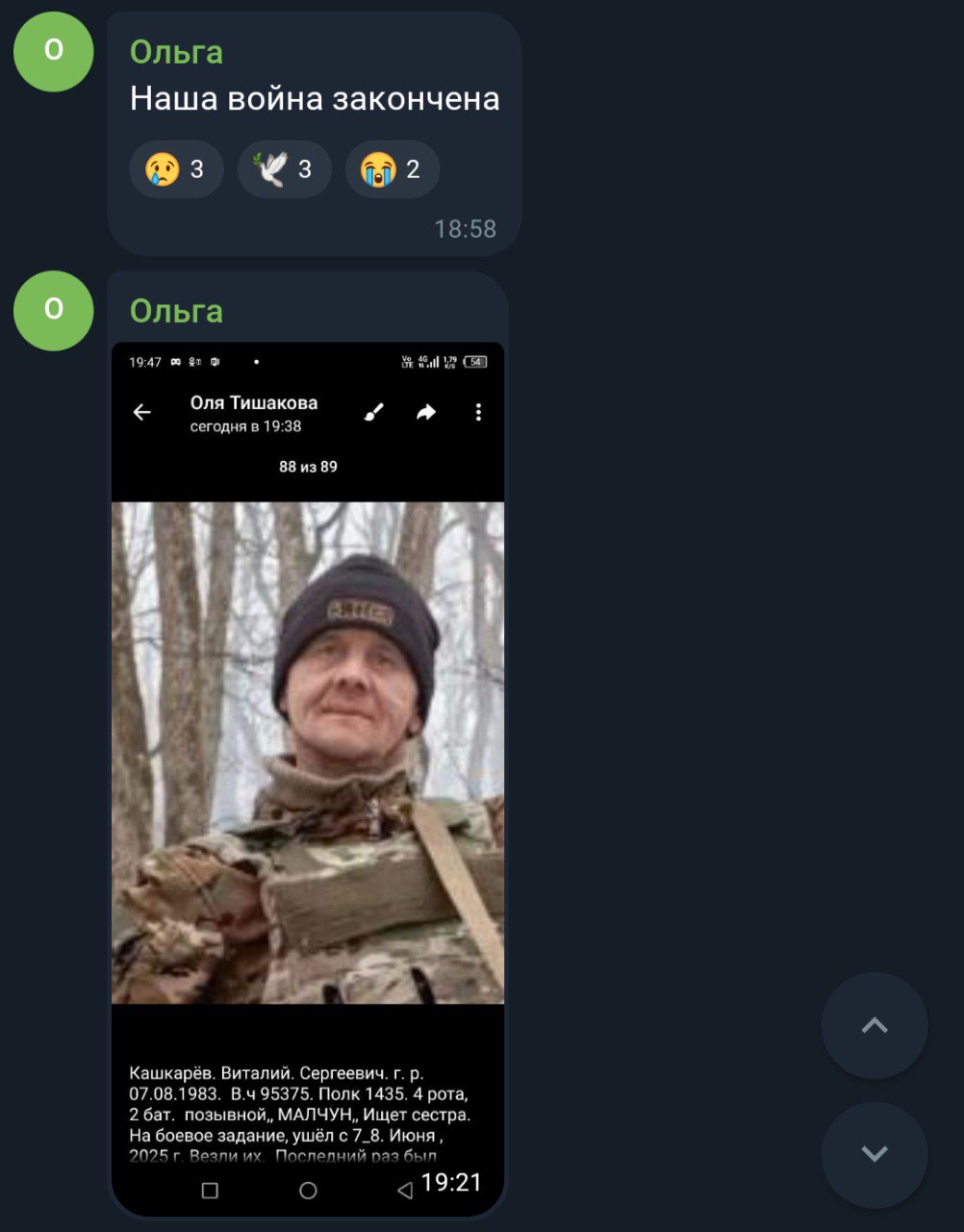
Task: Open Ольга's avatar on second message
Action: (54, 310)
